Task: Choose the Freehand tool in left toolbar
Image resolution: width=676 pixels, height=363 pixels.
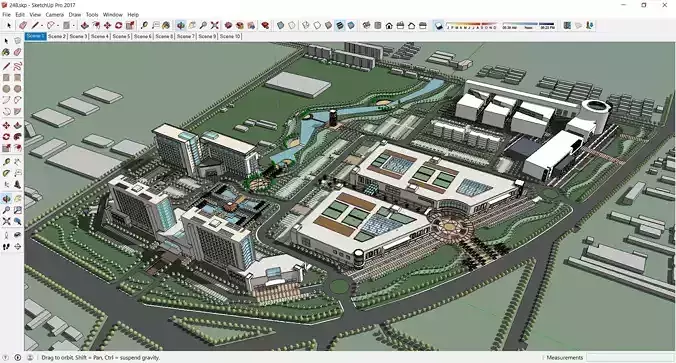Action: 17,66
